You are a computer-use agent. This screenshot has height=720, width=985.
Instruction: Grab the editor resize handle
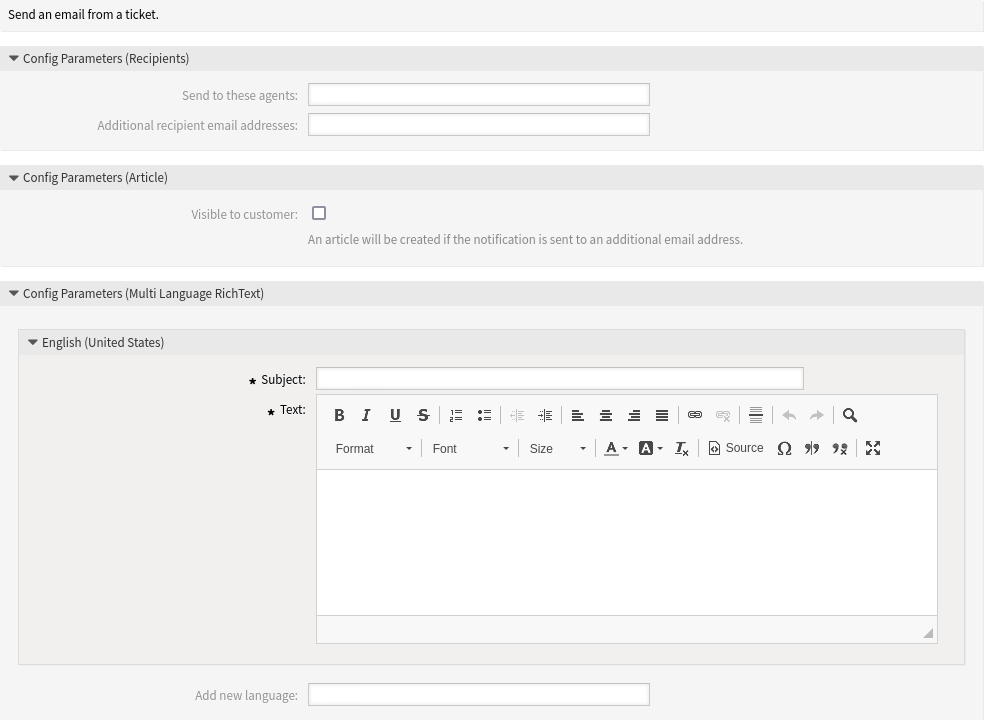928,633
